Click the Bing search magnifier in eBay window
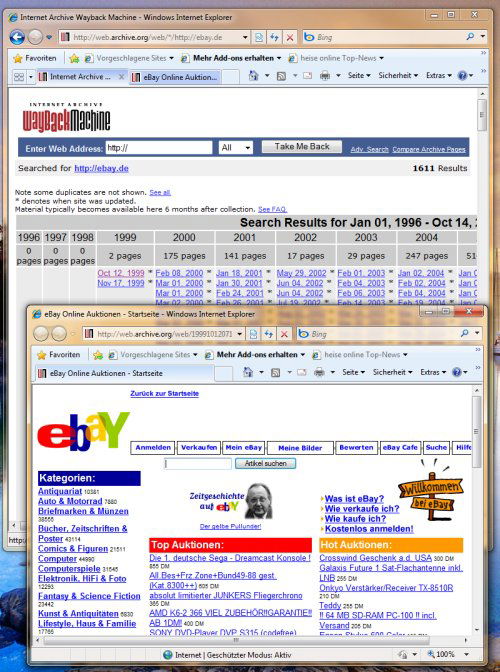 [x=464, y=333]
